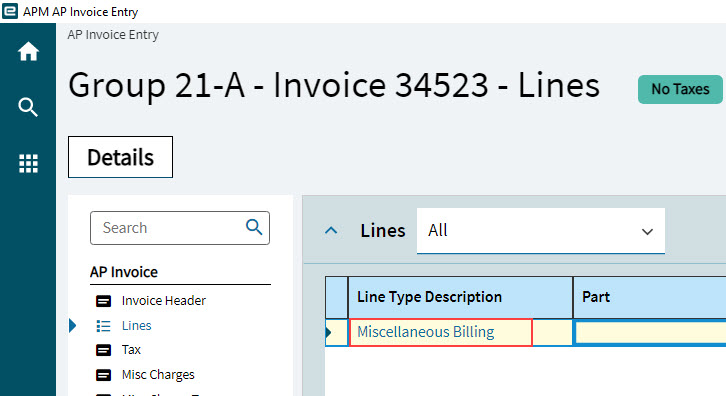Screen dimensions: 726x396
Task: Open the Miscellaneous Billing line link
Action: 426,332
